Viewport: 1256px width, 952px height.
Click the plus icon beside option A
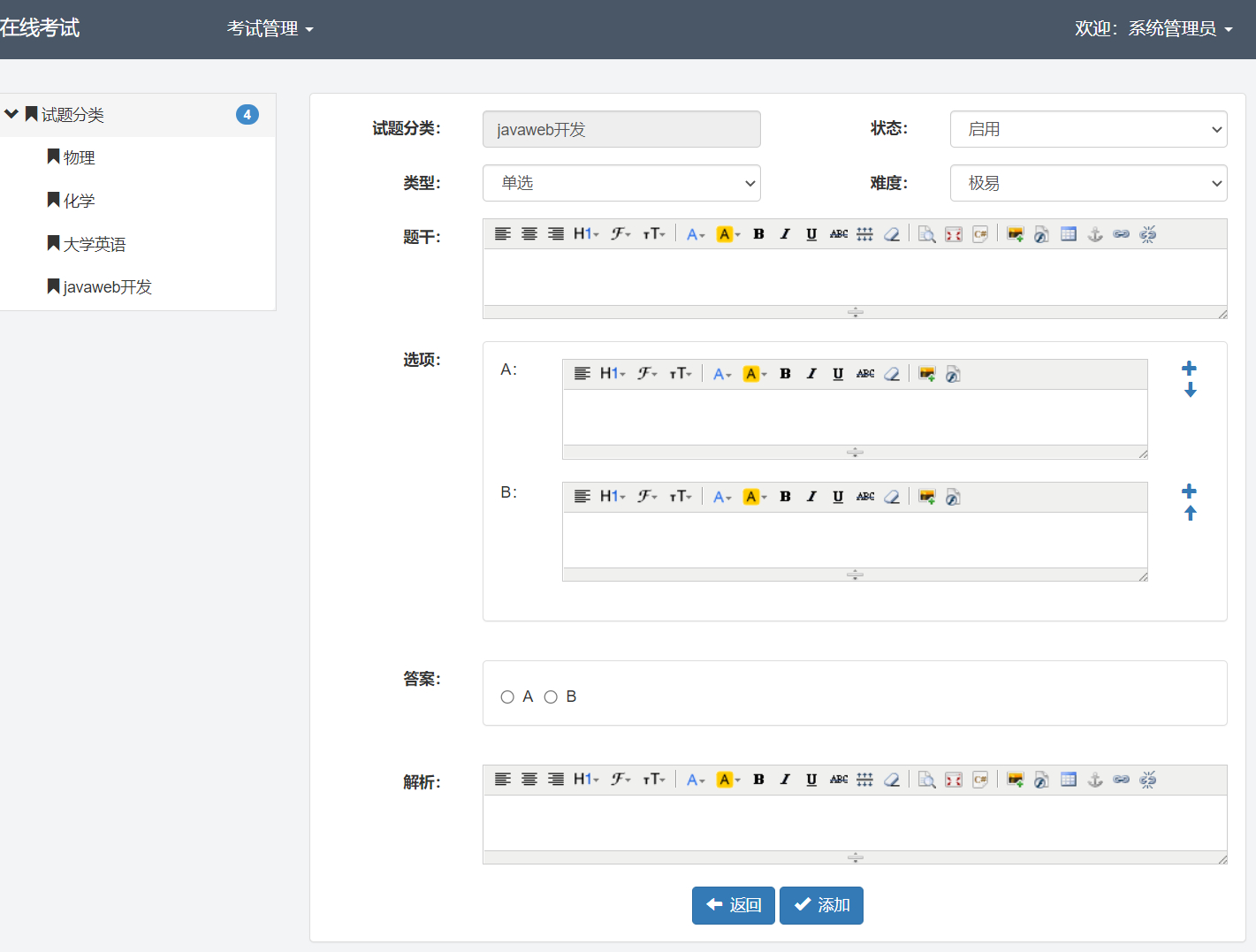pyautogui.click(x=1189, y=368)
